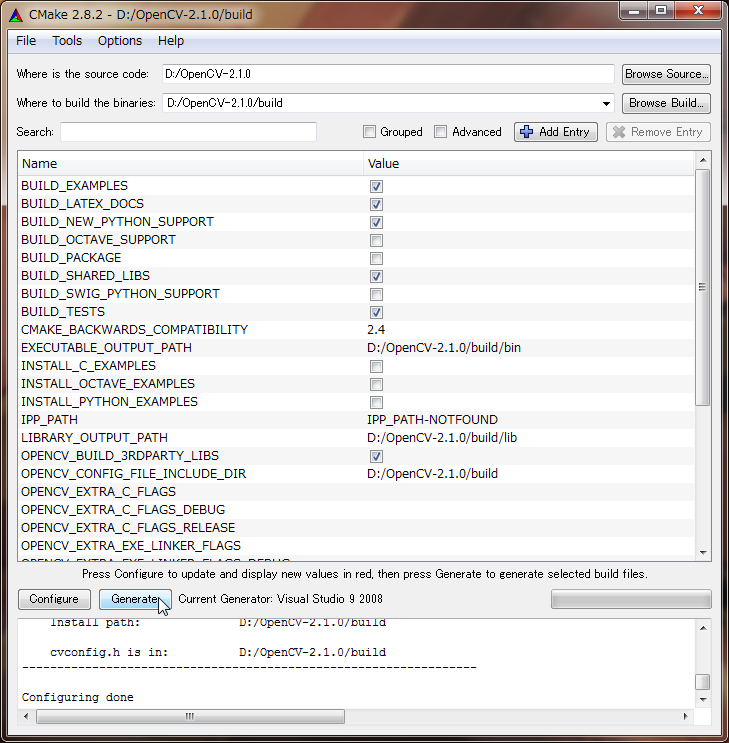Check BUILD_PACKAGE checkbox
Image resolution: width=729 pixels, height=743 pixels.
[x=376, y=258]
